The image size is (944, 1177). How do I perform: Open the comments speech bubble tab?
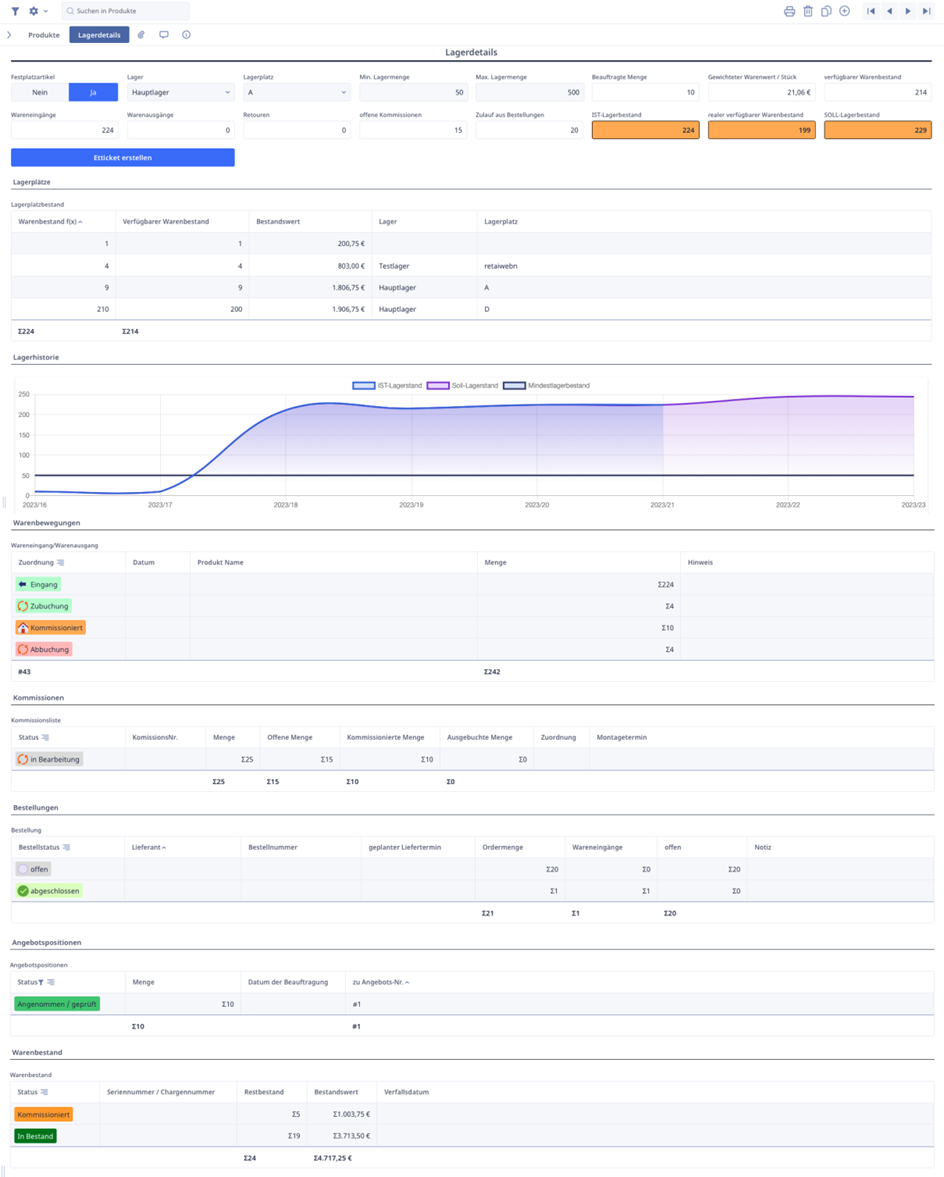[x=164, y=35]
